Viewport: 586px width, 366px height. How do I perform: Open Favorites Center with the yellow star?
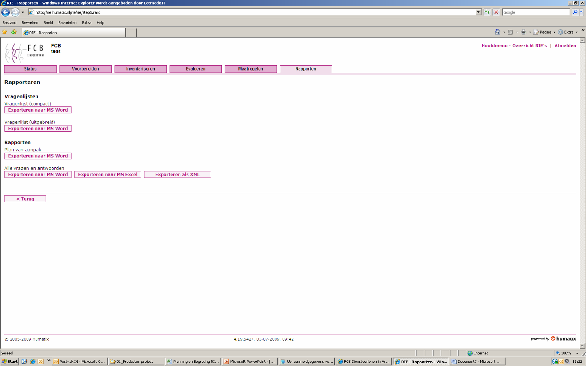pyautogui.click(x=5, y=32)
